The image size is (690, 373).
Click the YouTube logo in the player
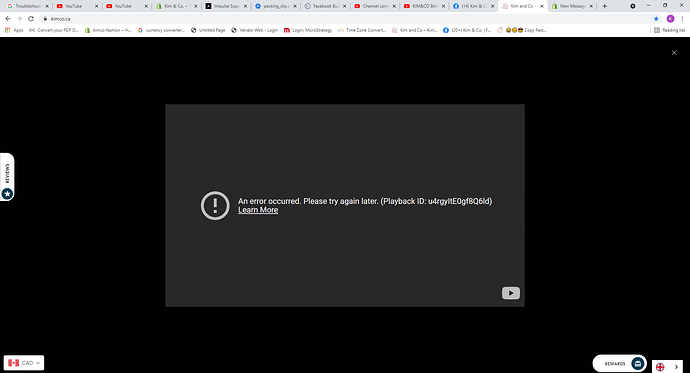tap(510, 293)
